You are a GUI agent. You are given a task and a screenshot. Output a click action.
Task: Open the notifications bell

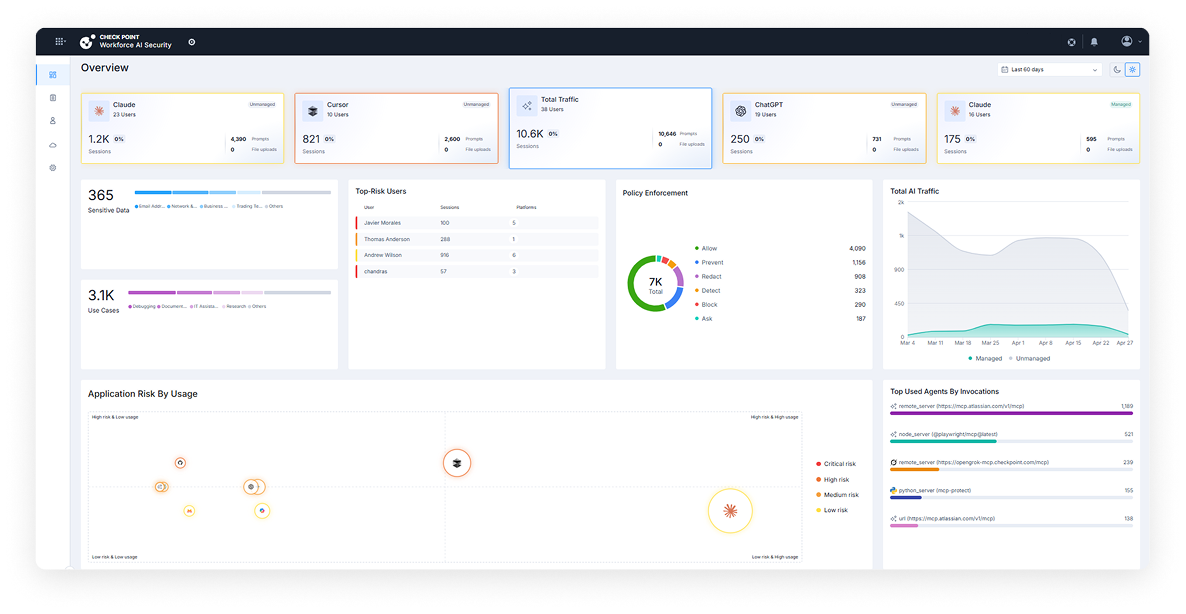tap(1094, 42)
